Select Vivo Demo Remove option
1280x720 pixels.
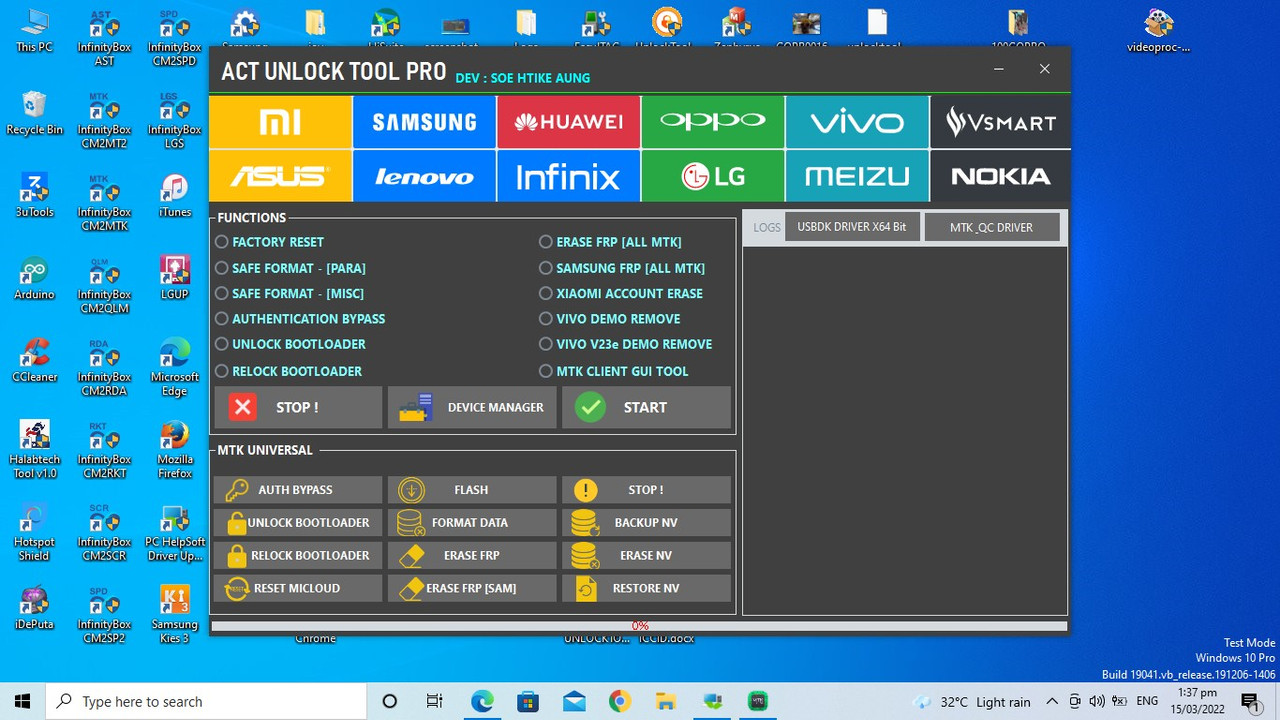coord(610,319)
